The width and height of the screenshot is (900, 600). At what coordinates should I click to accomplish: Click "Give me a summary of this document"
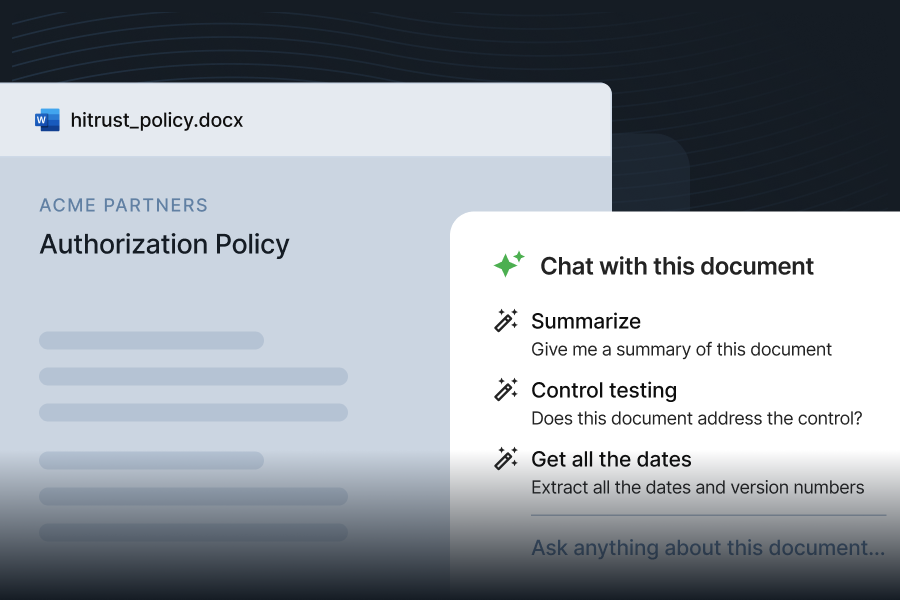coord(681,350)
